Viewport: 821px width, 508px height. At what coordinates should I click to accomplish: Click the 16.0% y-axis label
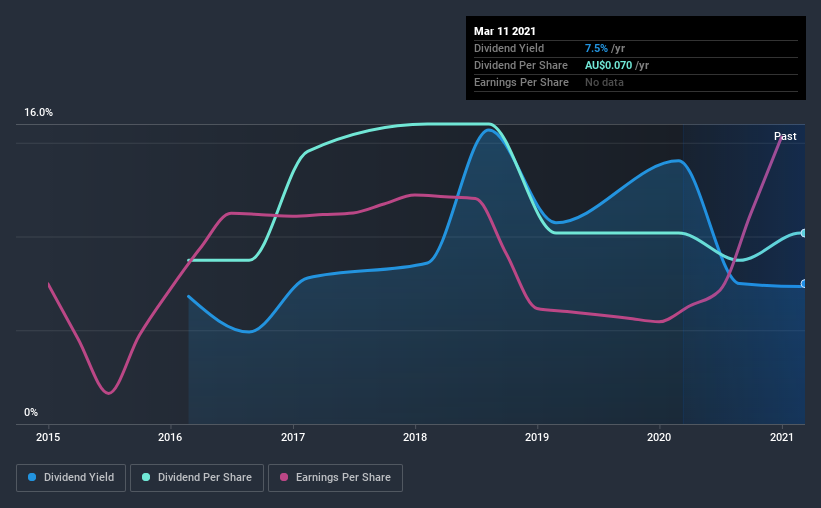(x=38, y=113)
